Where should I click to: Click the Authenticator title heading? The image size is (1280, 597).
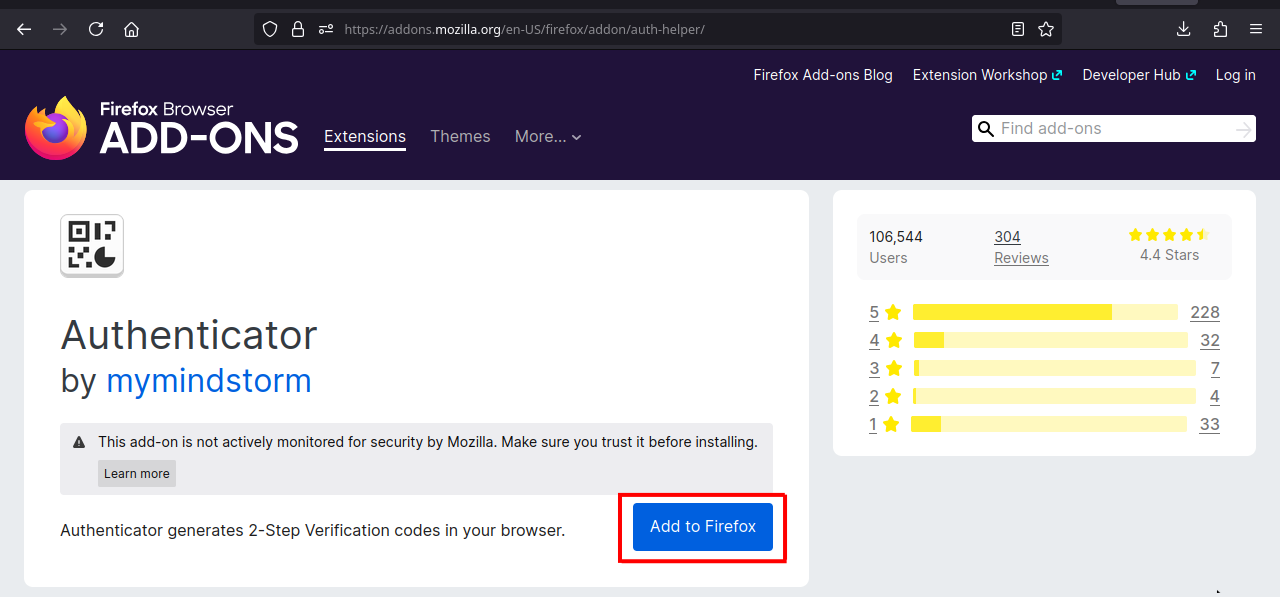[189, 335]
